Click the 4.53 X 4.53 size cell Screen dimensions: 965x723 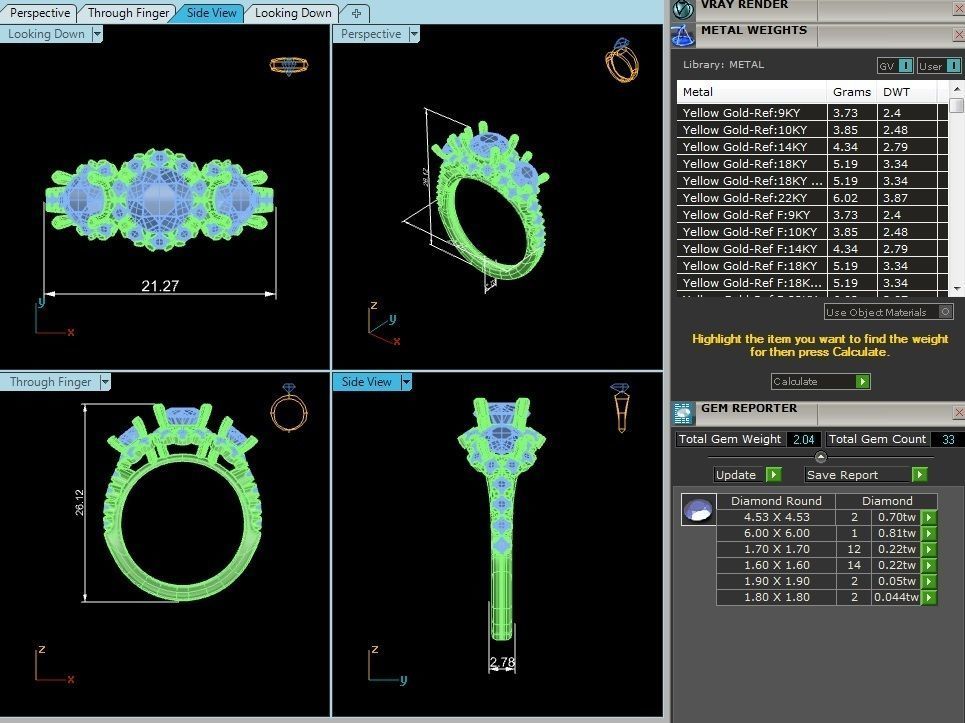click(x=776, y=517)
